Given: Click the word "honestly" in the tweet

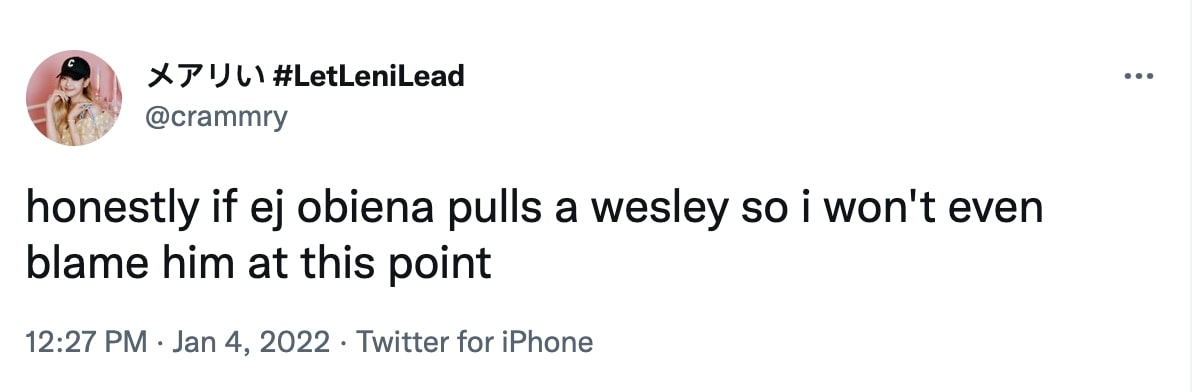Looking at the screenshot, I should click(110, 209).
